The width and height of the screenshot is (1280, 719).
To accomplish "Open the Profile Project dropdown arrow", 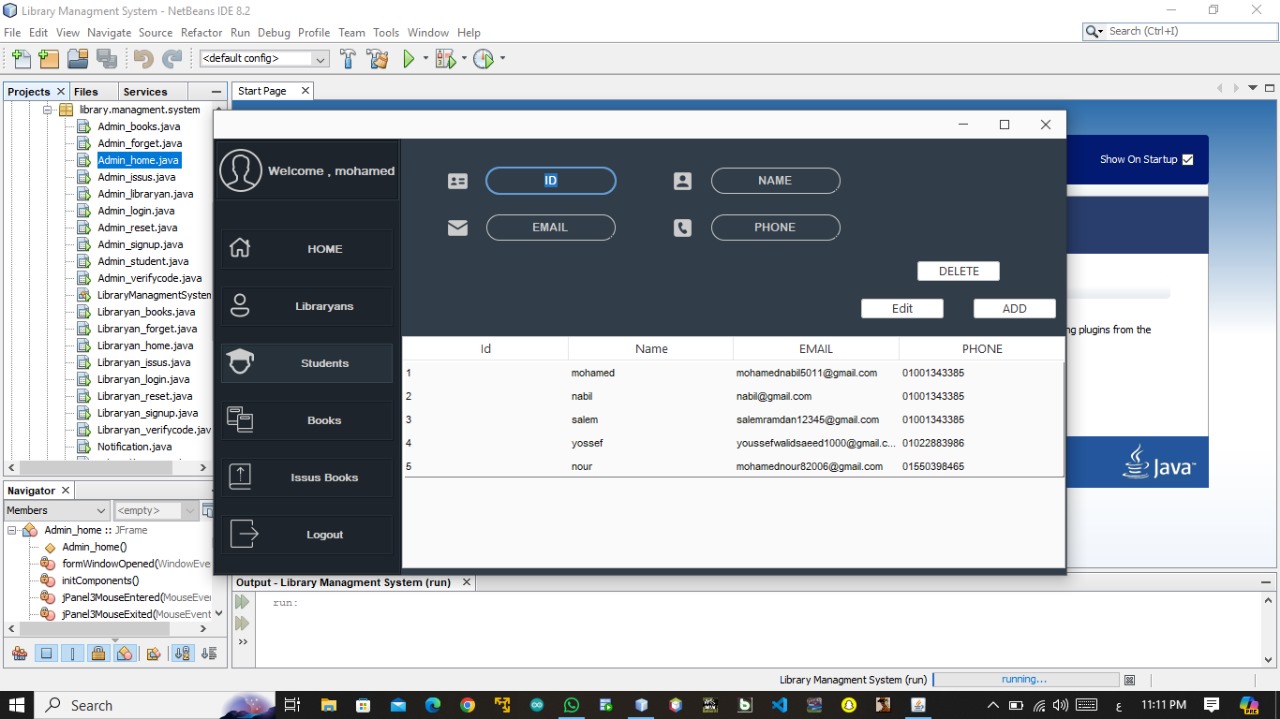I will 502,59.
